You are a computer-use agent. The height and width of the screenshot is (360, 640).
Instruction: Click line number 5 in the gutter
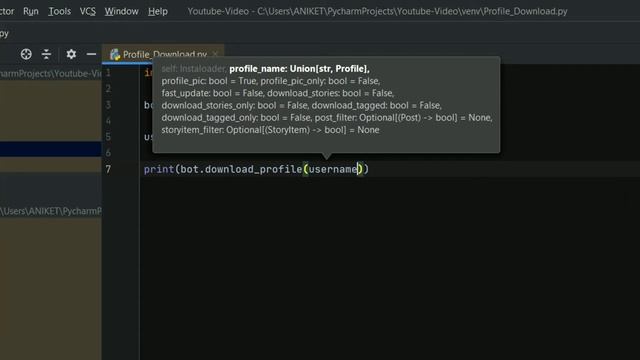(108, 137)
